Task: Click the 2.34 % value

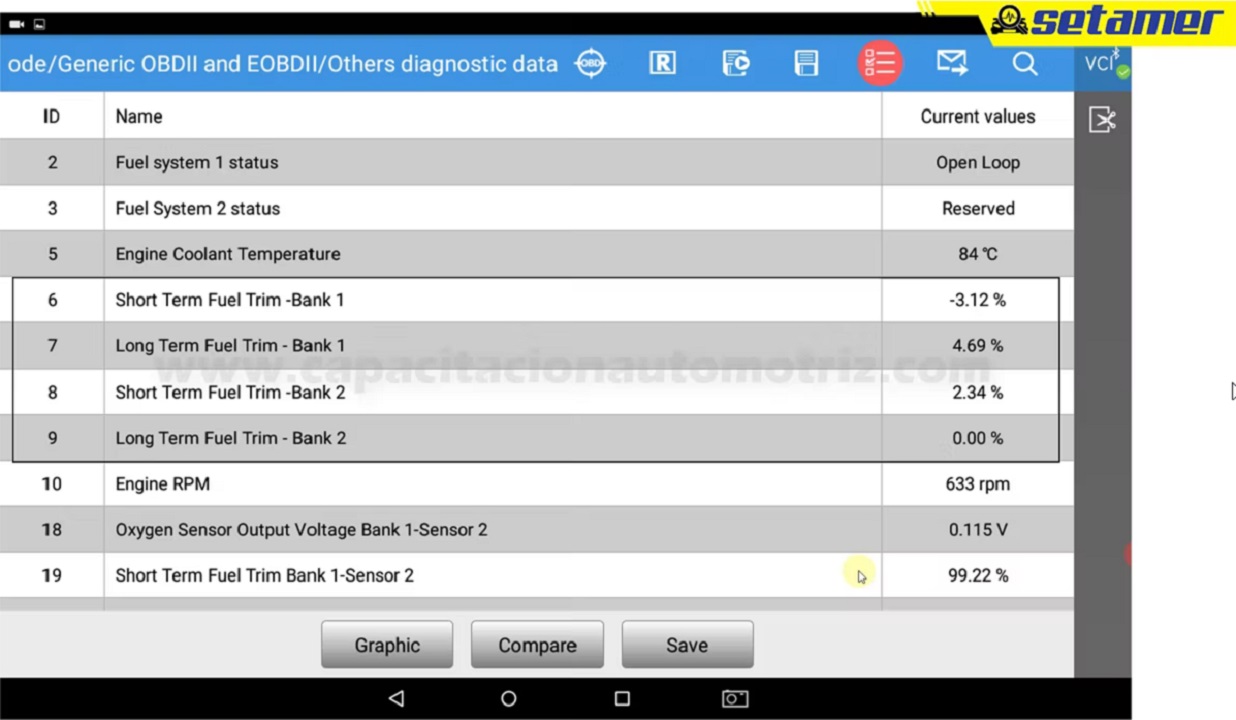Action: click(978, 392)
